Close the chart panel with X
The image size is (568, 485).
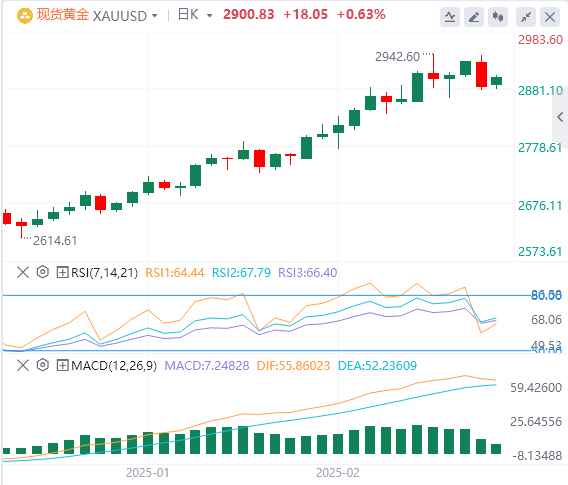click(x=550, y=17)
